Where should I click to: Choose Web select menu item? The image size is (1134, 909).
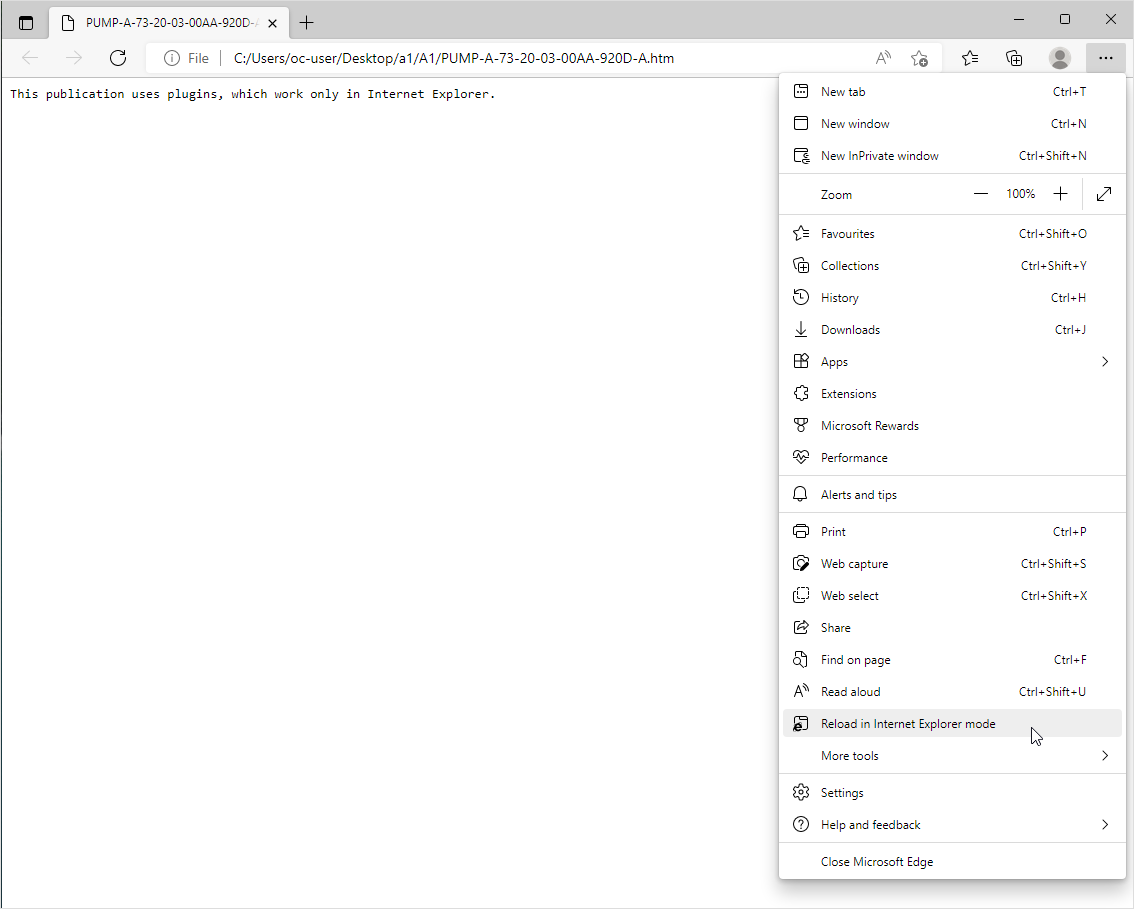(952, 595)
